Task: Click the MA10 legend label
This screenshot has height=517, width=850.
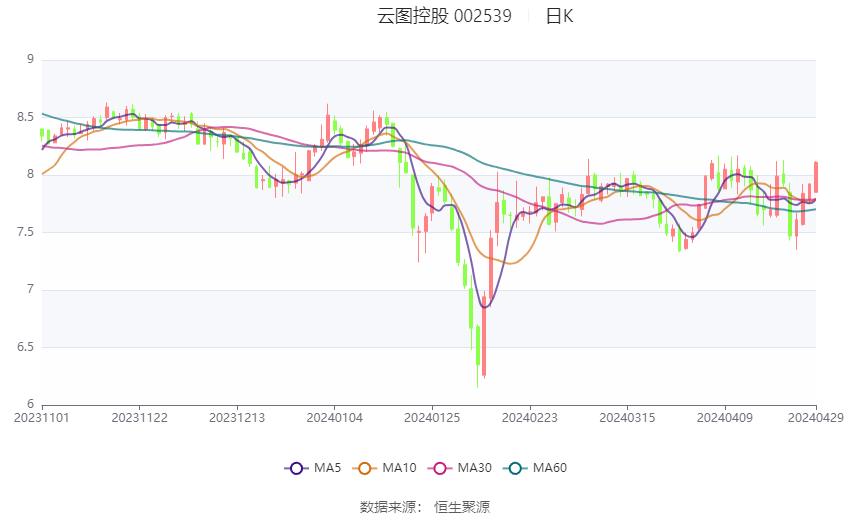Action: (399, 468)
